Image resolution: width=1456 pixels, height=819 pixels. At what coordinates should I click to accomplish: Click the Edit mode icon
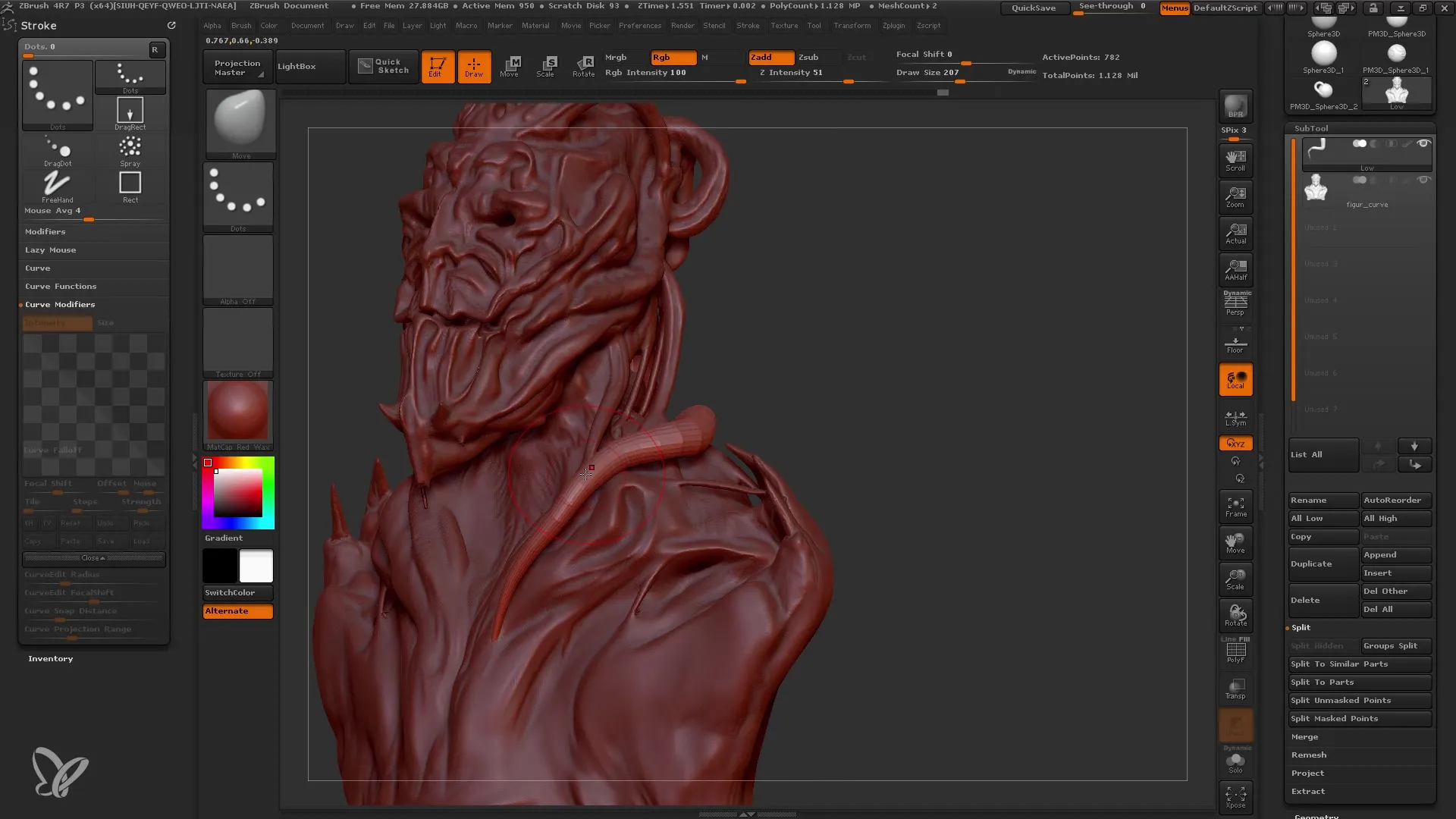437,65
